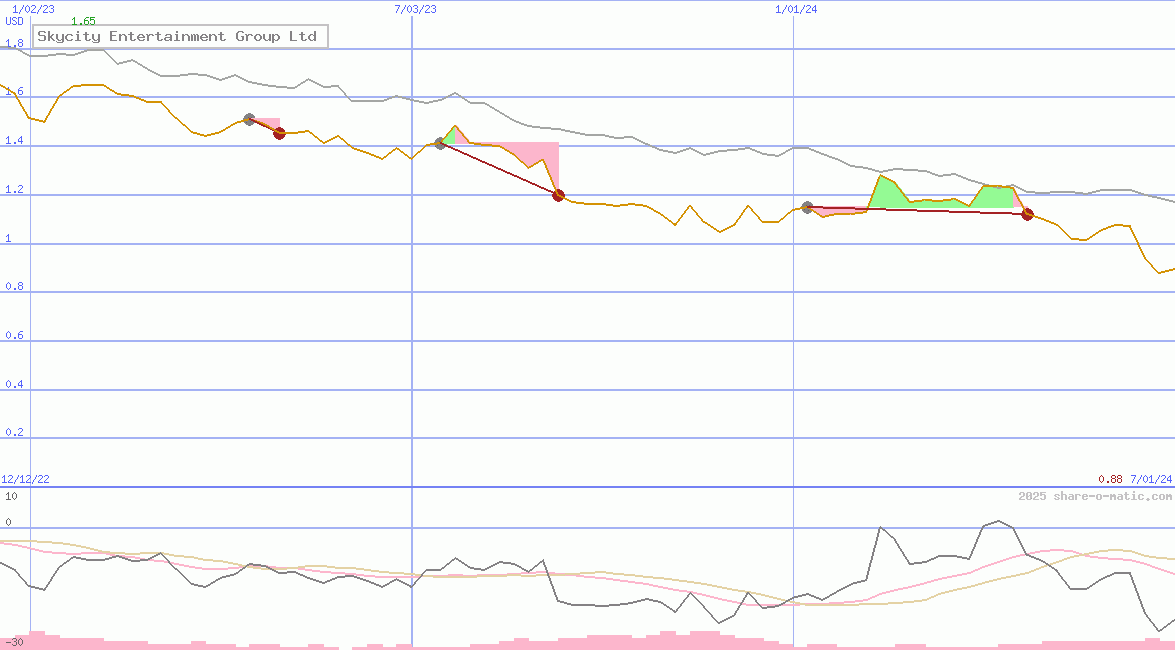This screenshot has width=1175, height=650.
Task: Select the 1/02/23 date label
Action: pyautogui.click(x=33, y=9)
